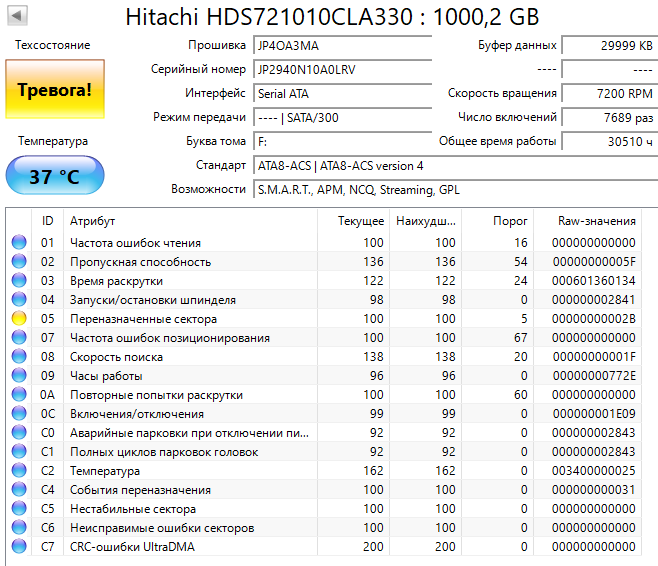Click status icon for Нестабильные сектора

(19, 508)
